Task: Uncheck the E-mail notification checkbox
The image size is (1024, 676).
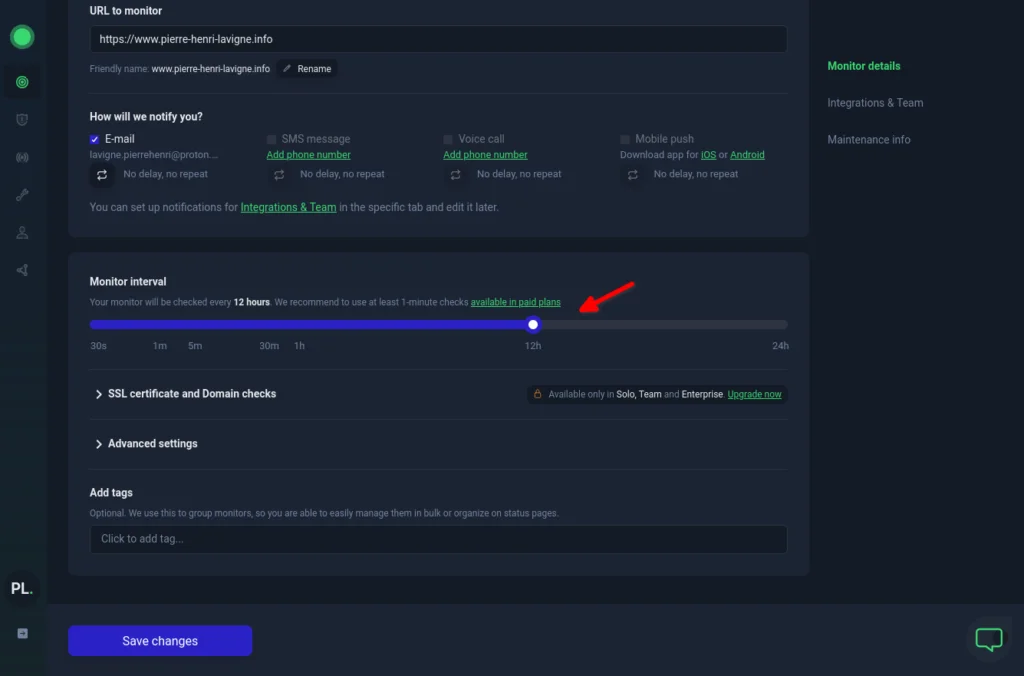Action: click(95, 140)
